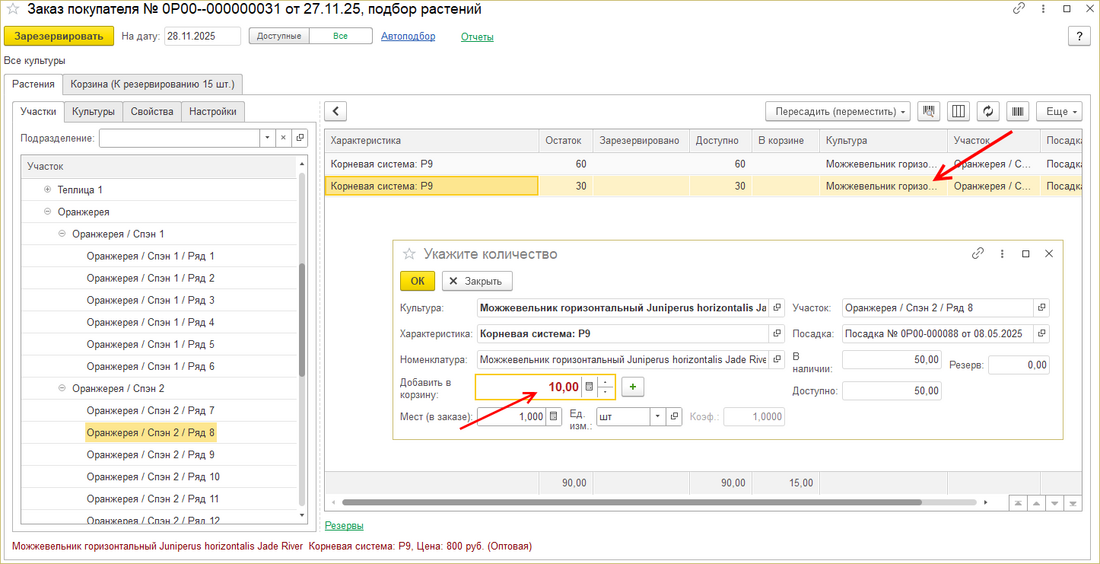Open the Автоподбор link
The image size is (1100, 564).
[x=408, y=36]
